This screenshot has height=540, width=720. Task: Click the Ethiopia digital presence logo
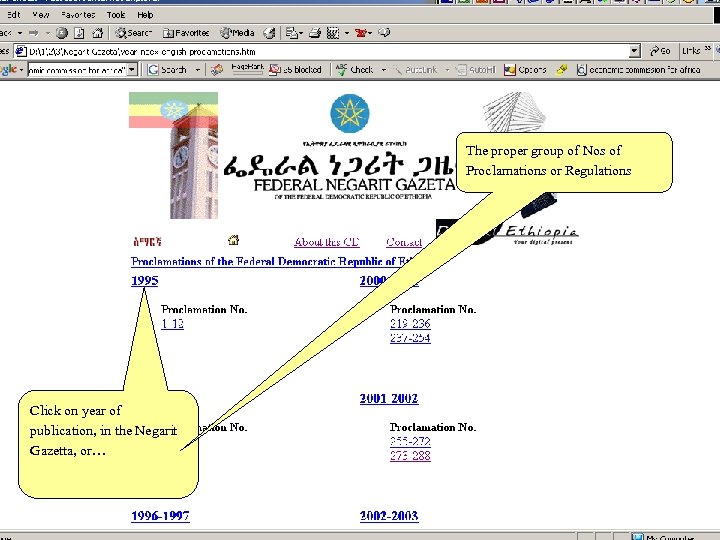[x=507, y=232]
